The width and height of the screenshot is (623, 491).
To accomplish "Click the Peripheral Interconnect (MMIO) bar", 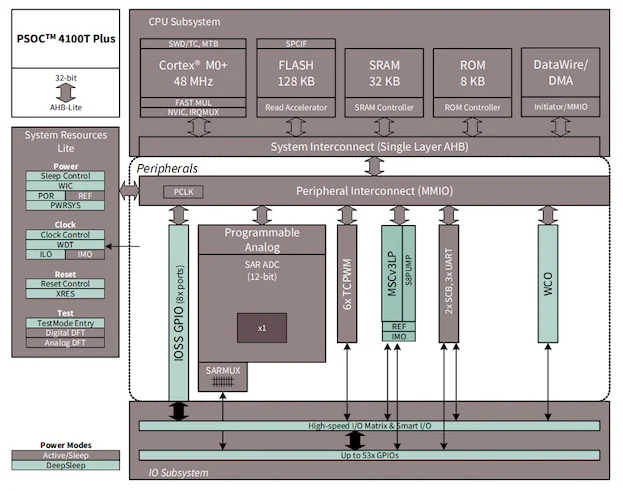I will pos(374,191).
